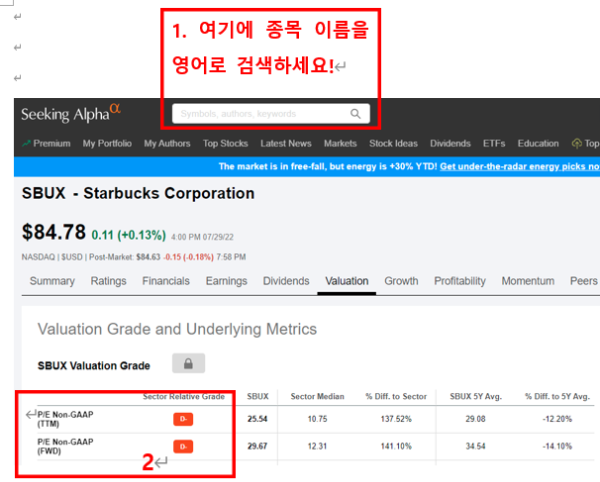Image resolution: width=600 pixels, height=482 pixels.
Task: Open the Premium menu item
Action: tap(52, 143)
